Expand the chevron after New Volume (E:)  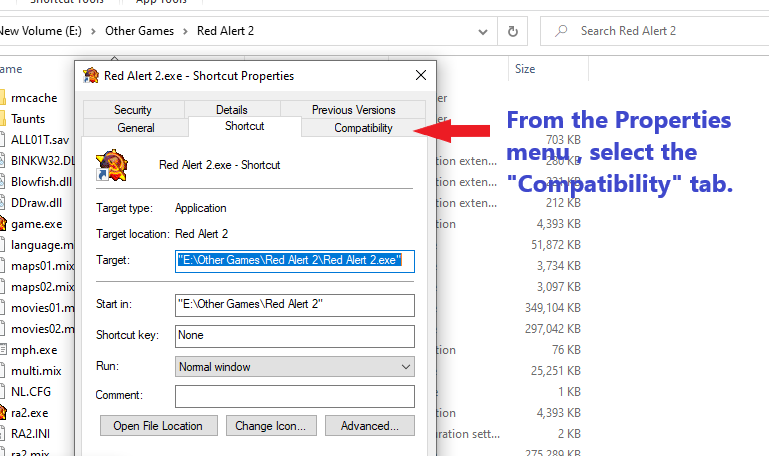point(93,31)
